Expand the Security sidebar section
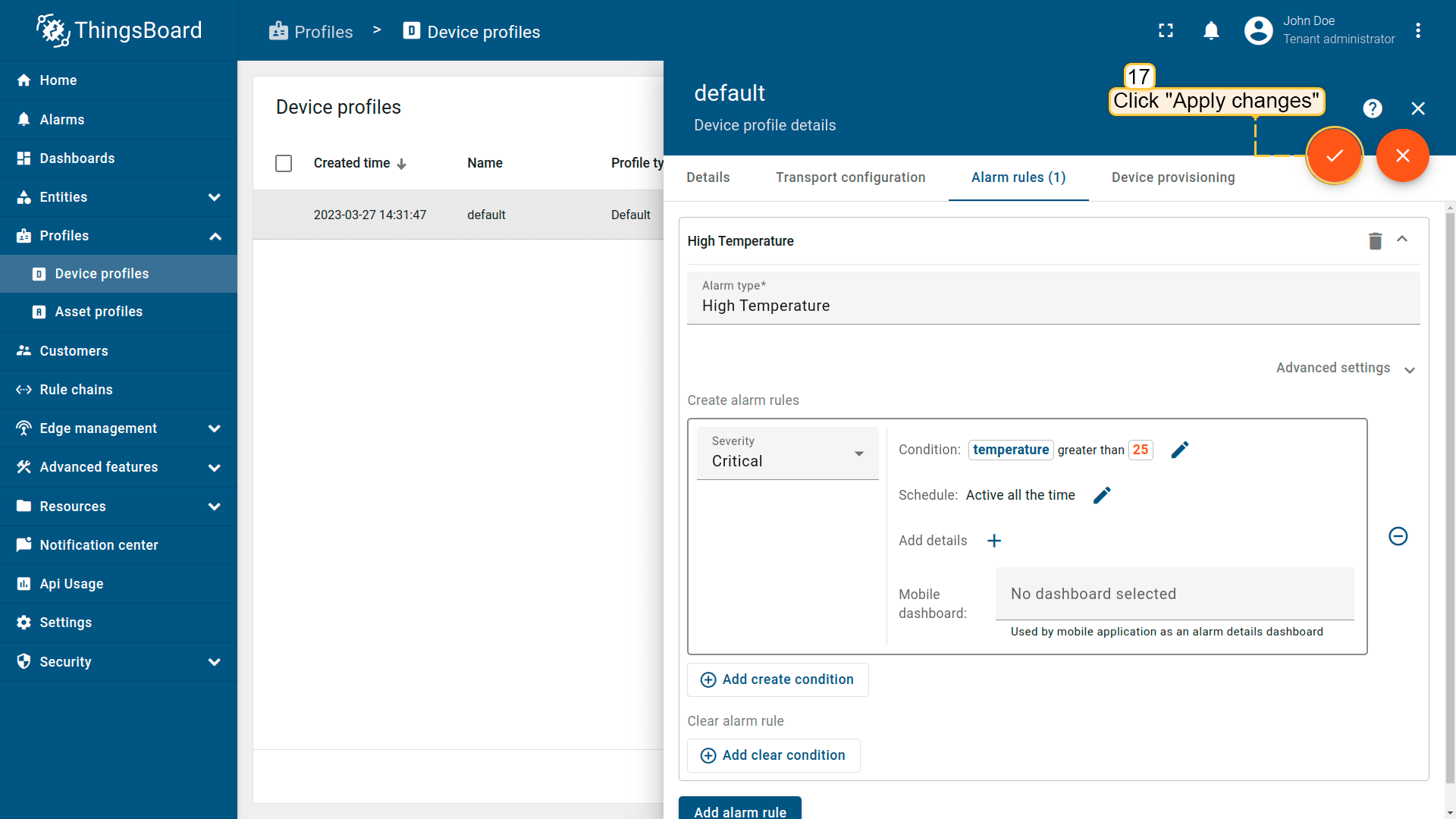This screenshot has width=1456, height=819. [x=215, y=662]
